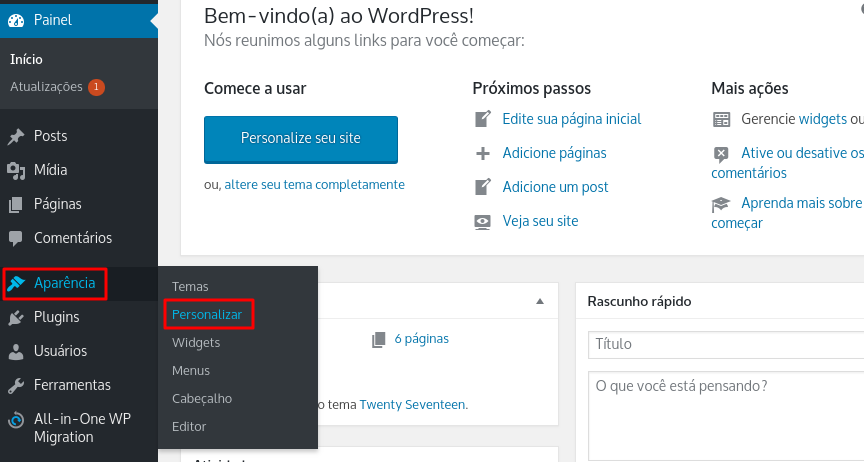Click the Plugins plug icon
The height and width of the screenshot is (462, 864).
coord(16,318)
